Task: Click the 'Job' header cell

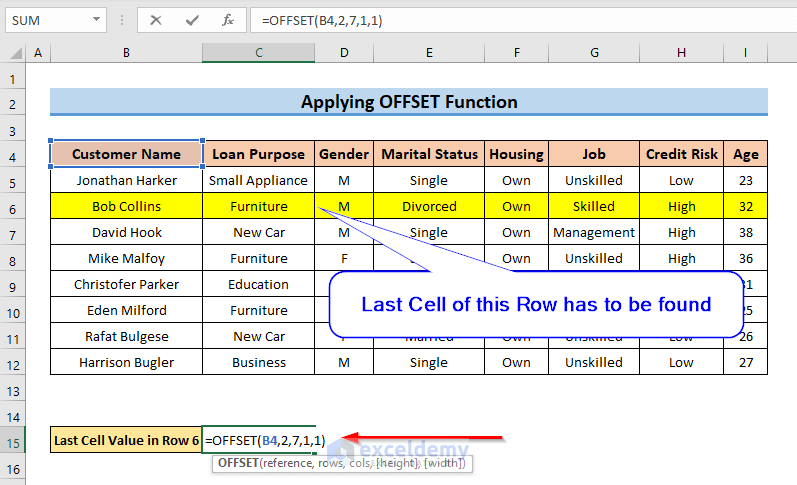Action: (x=594, y=154)
